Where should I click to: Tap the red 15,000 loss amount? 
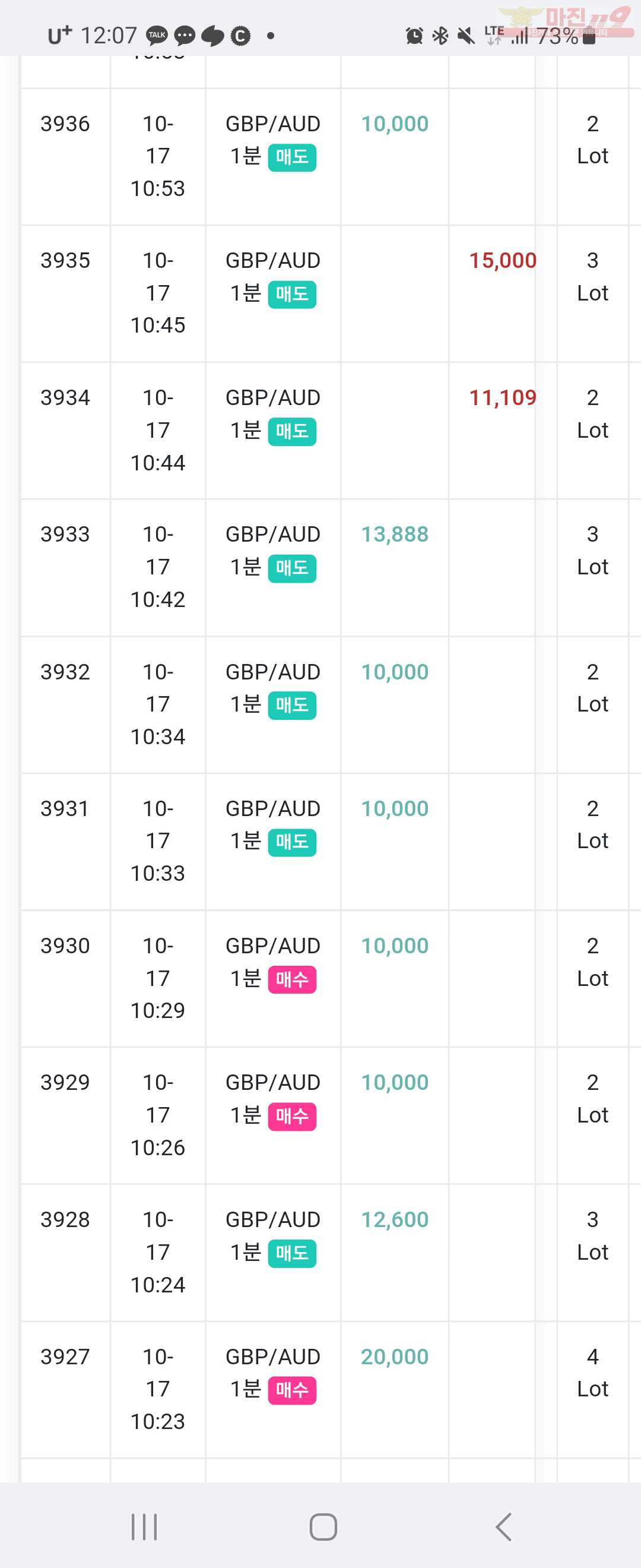click(x=502, y=261)
